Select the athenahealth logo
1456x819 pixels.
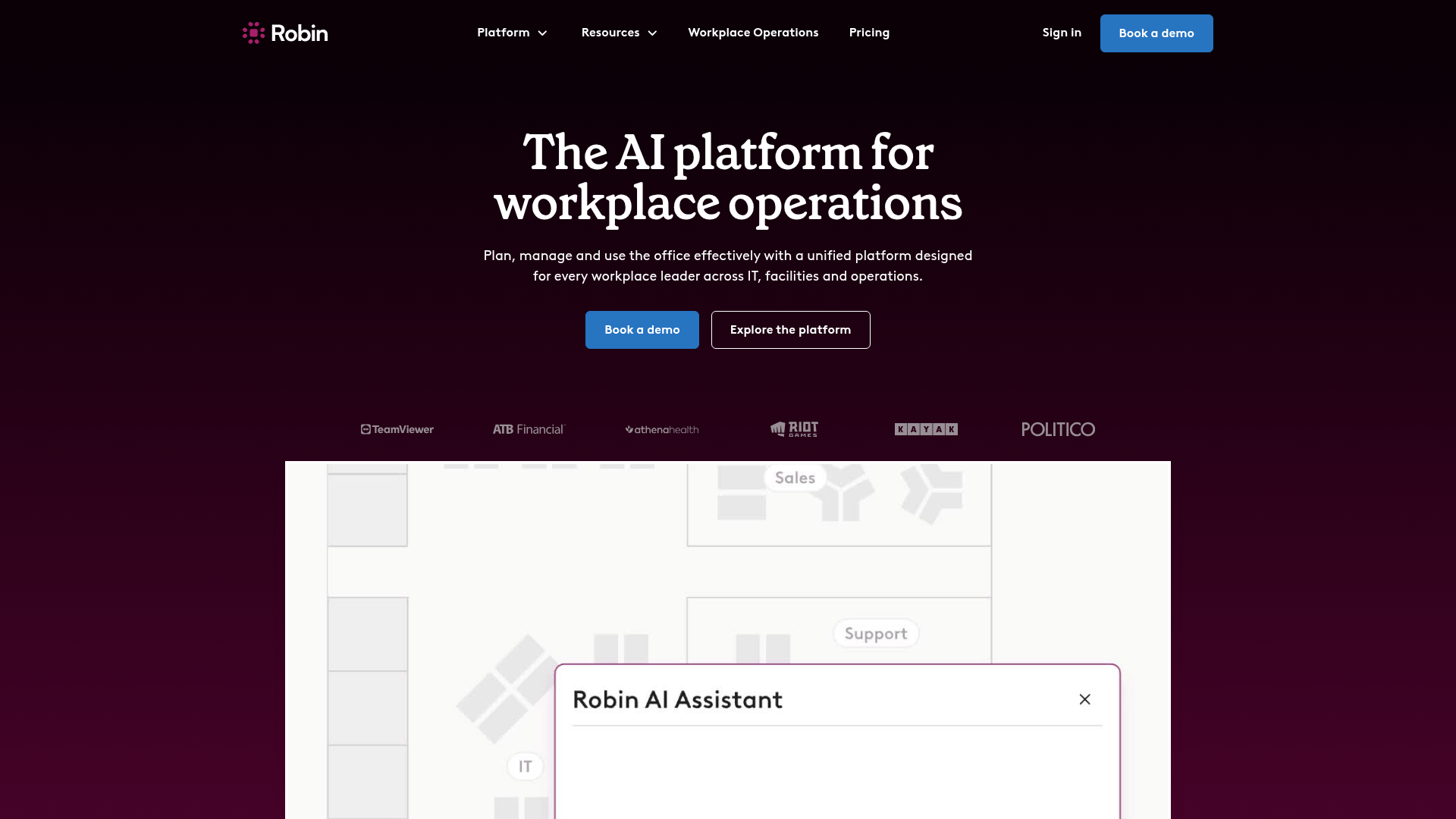click(661, 429)
